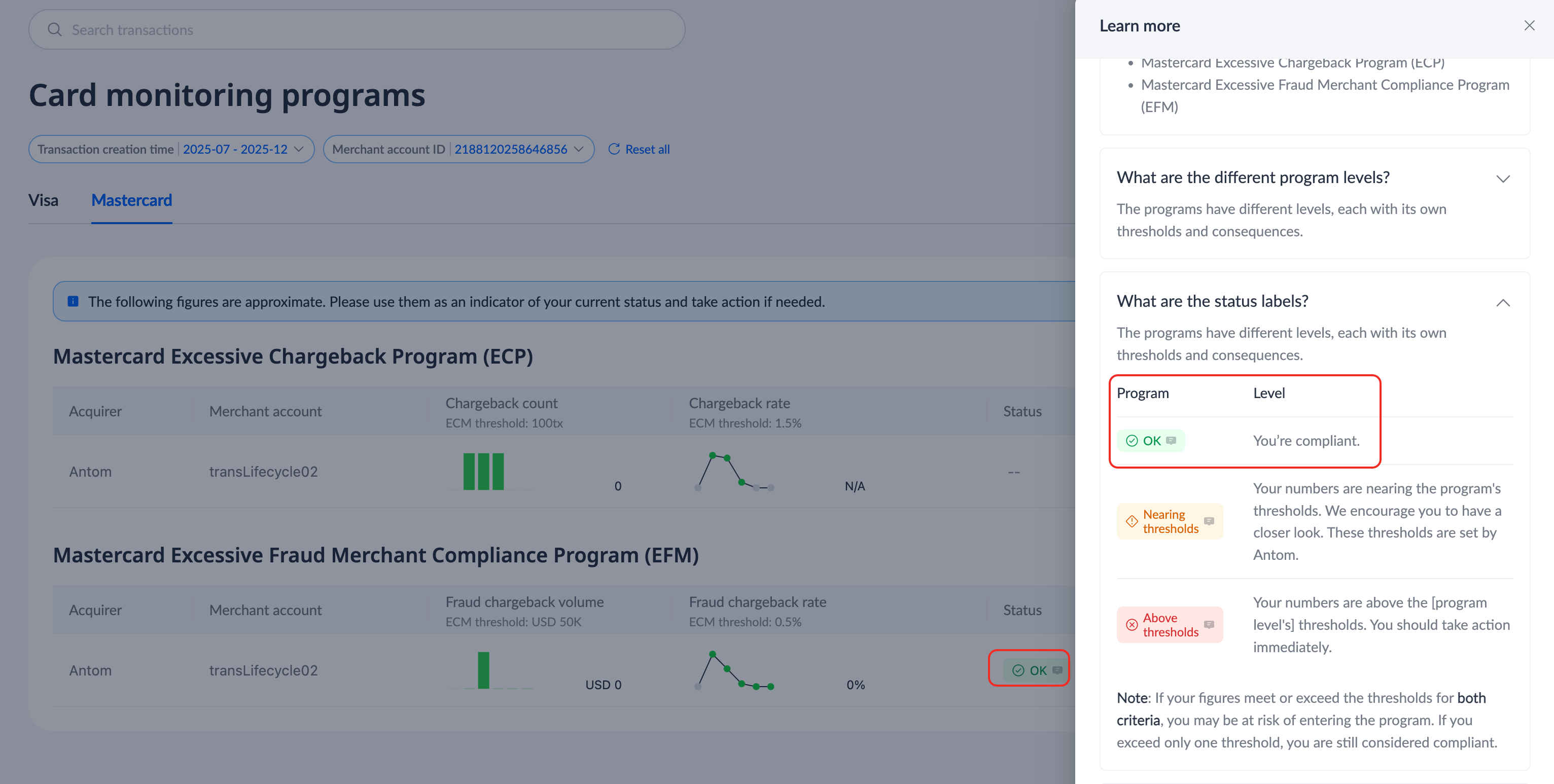Click the Above thresholds red X icon
The width and height of the screenshot is (1554, 784).
(x=1132, y=624)
